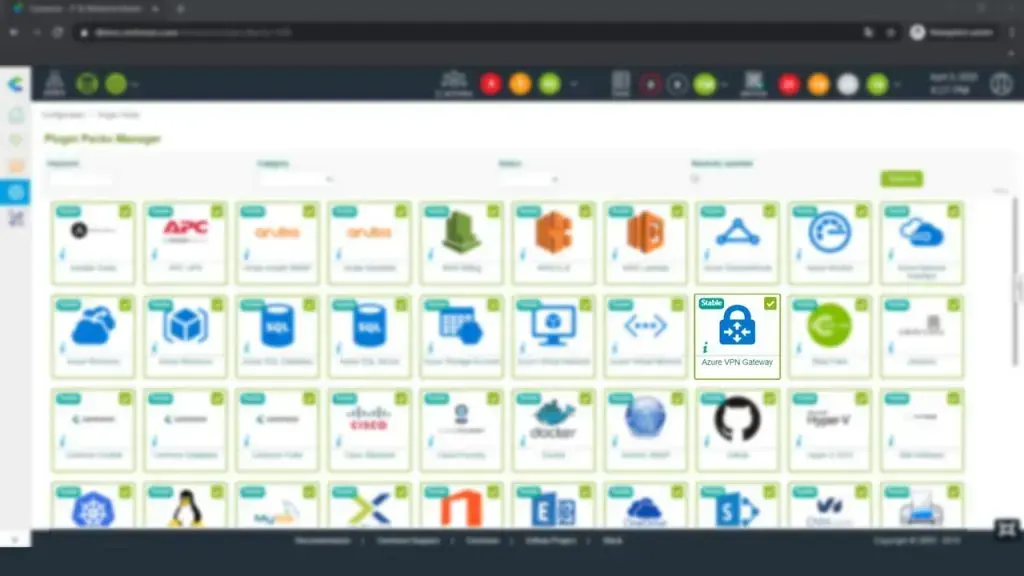The image size is (1024, 576).
Task: Open the Azure VPN Gateway plugin pack card
Action: pyautogui.click(x=737, y=336)
